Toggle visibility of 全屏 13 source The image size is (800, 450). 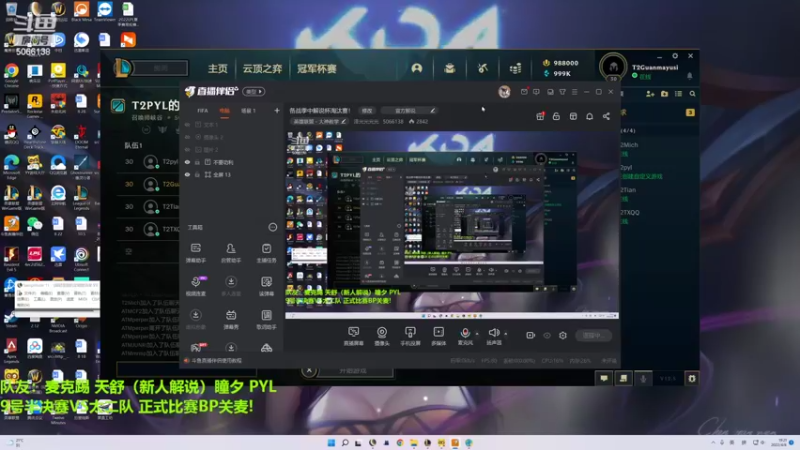coord(187,174)
